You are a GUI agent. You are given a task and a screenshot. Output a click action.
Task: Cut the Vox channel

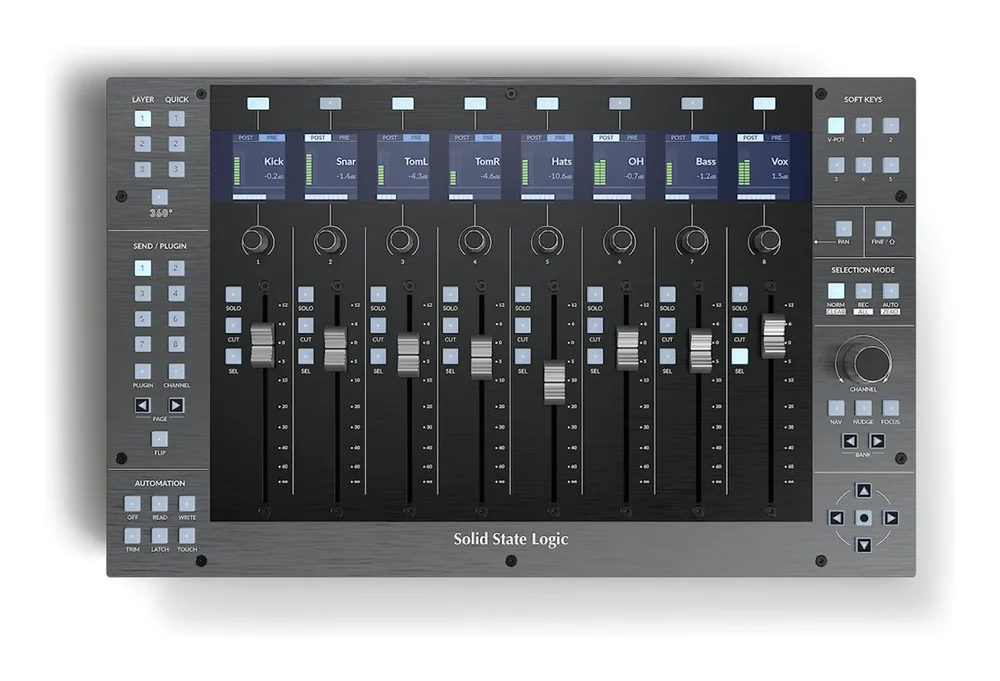pyautogui.click(x=739, y=325)
